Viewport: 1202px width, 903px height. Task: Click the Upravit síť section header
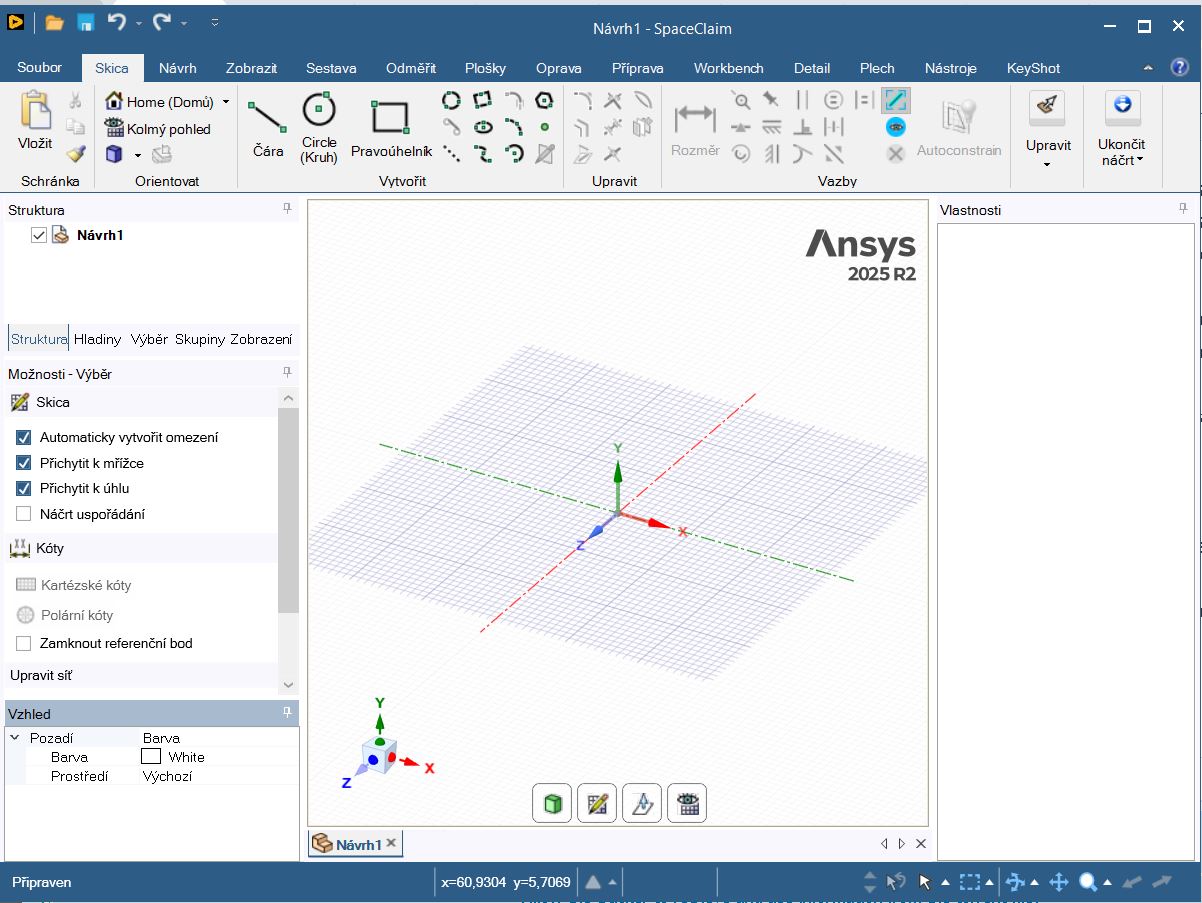(41, 675)
